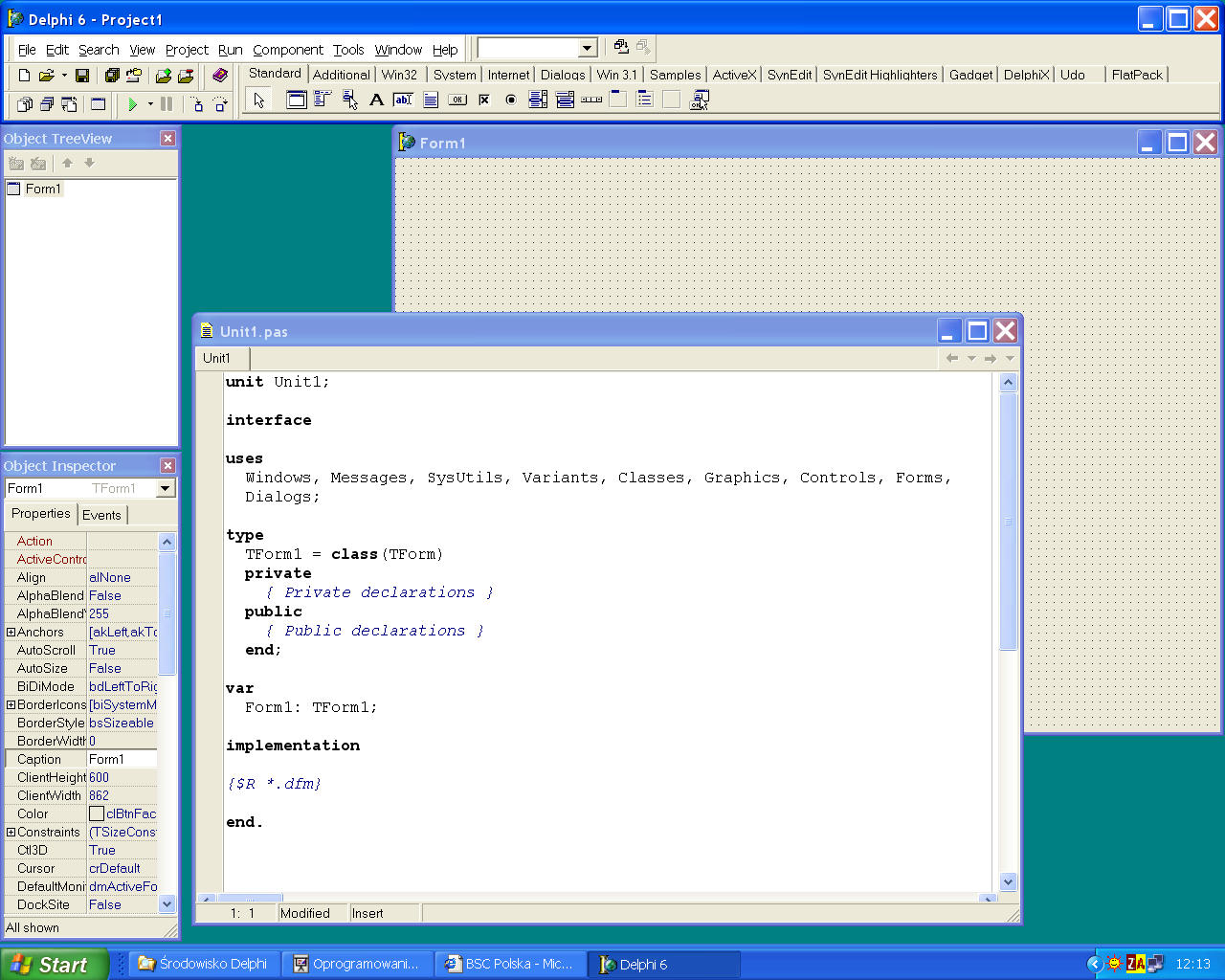Open the File menu
The width and height of the screenshot is (1225, 980).
click(27, 50)
